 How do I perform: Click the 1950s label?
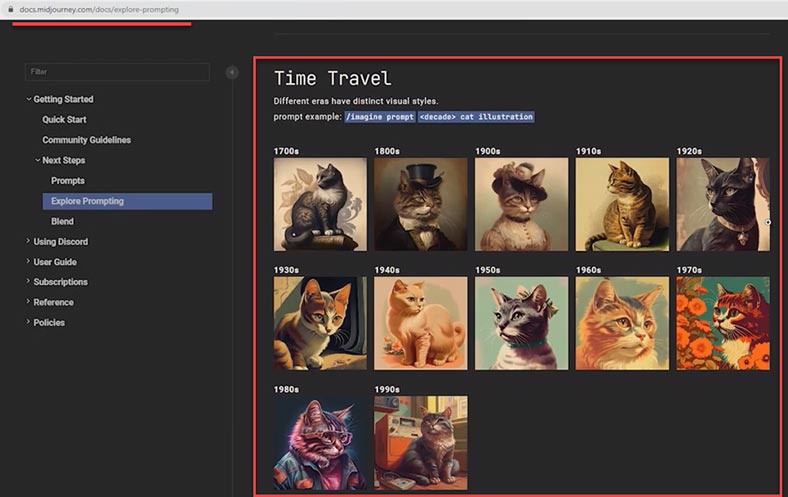(488, 270)
